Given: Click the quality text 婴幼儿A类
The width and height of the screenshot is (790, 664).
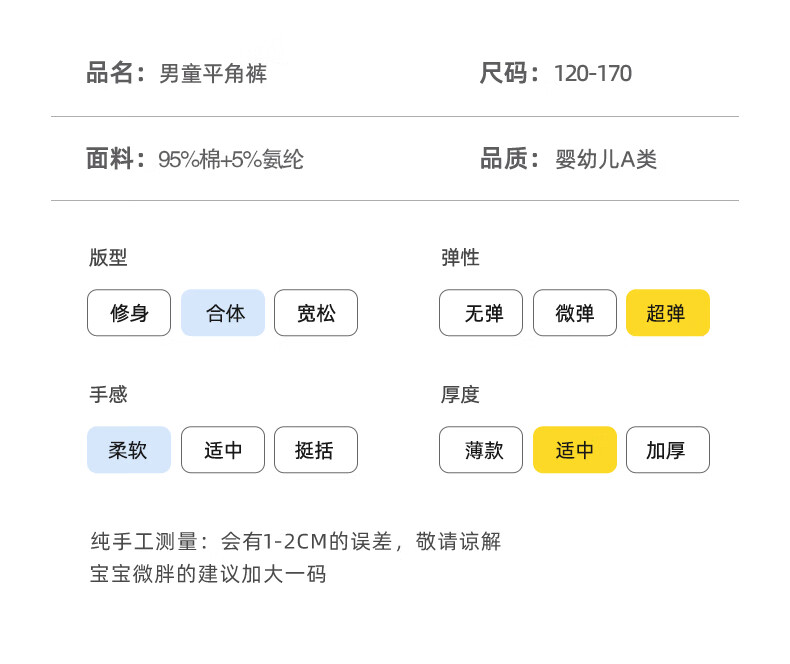Looking at the screenshot, I should pyautogui.click(x=606, y=159).
